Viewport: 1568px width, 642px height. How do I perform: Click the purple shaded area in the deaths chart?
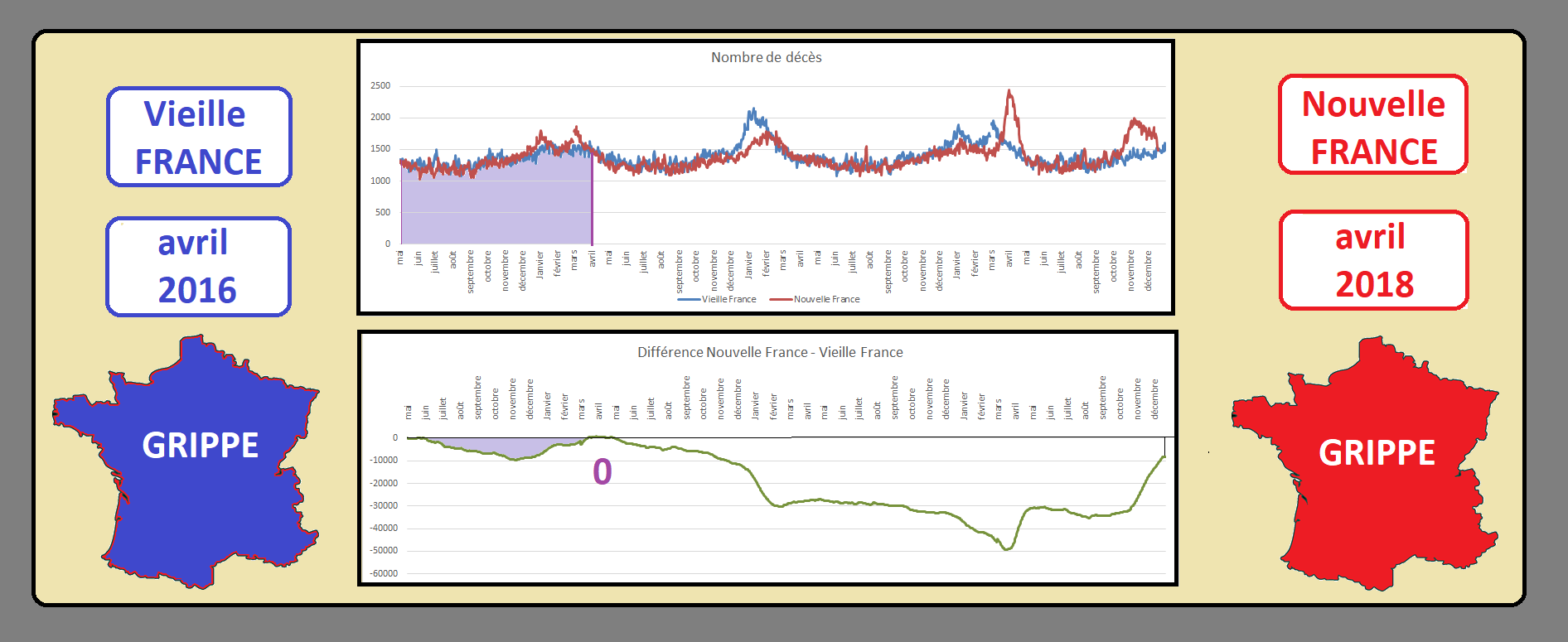tap(497, 207)
